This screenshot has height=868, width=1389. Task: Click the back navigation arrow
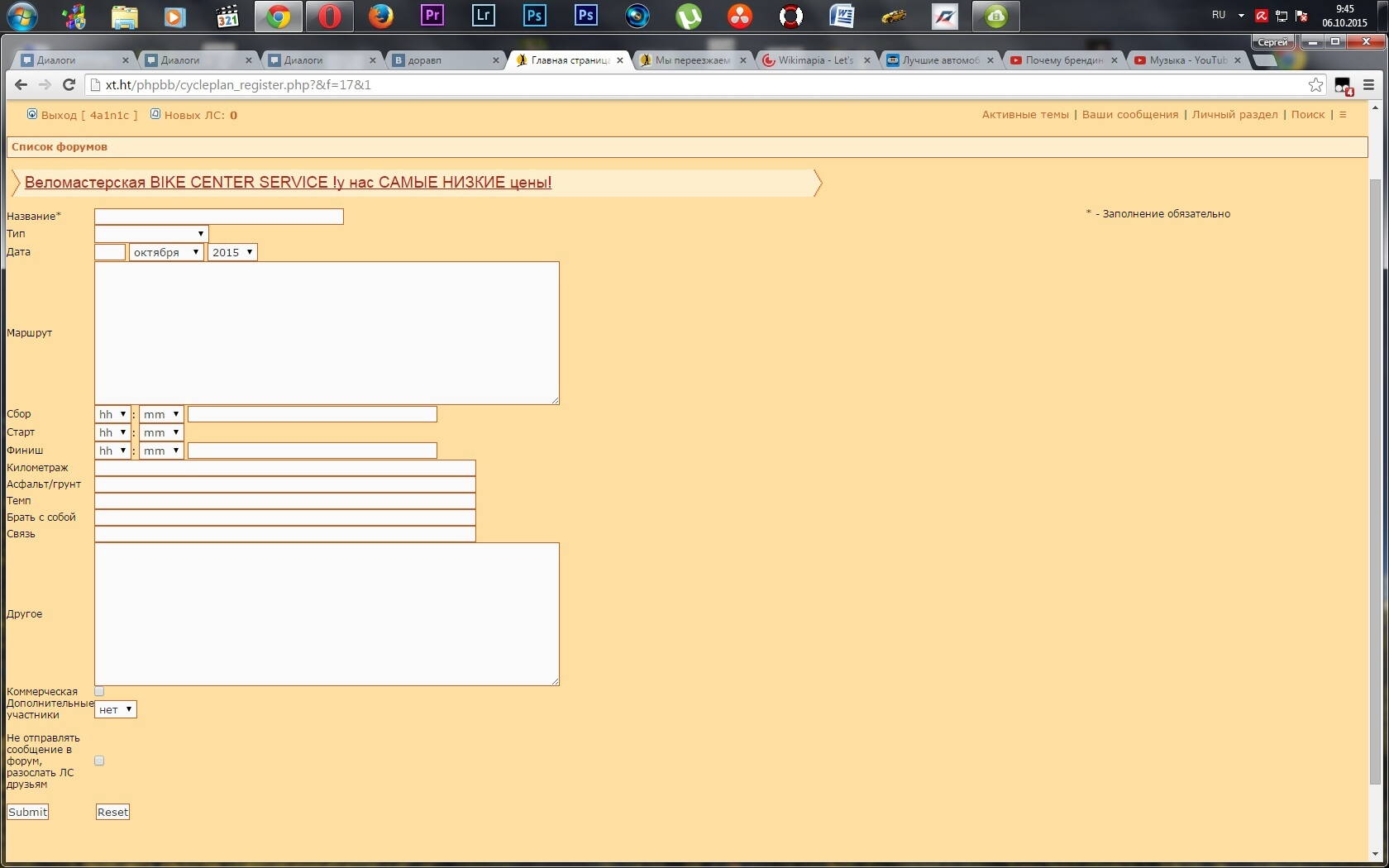point(21,84)
